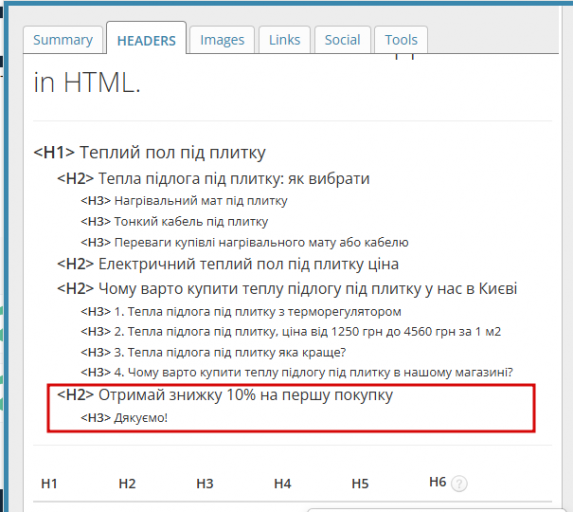This screenshot has width=573, height=512.
Task: Open the Images tab
Action: point(222,40)
